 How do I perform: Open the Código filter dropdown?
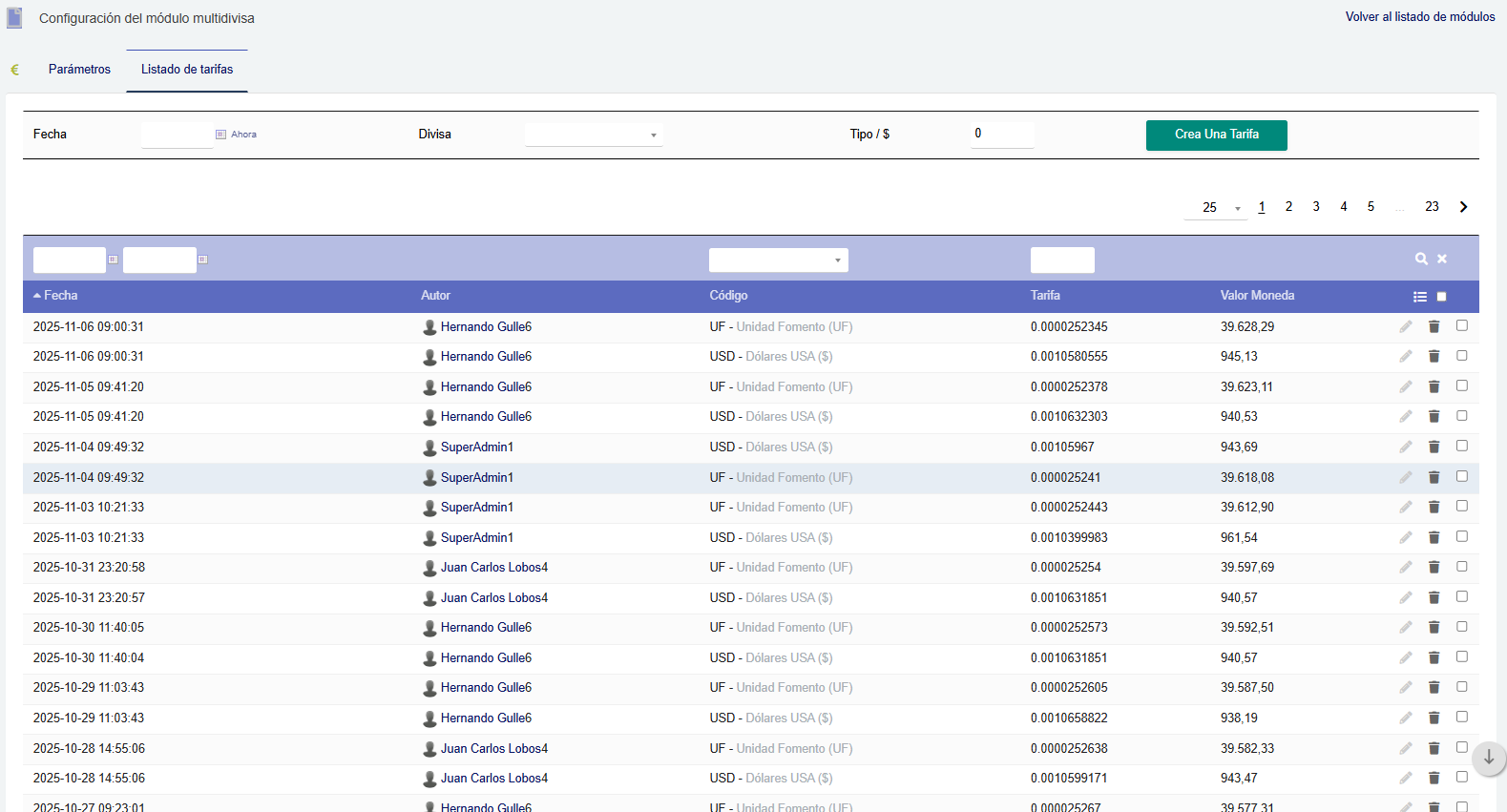778,260
